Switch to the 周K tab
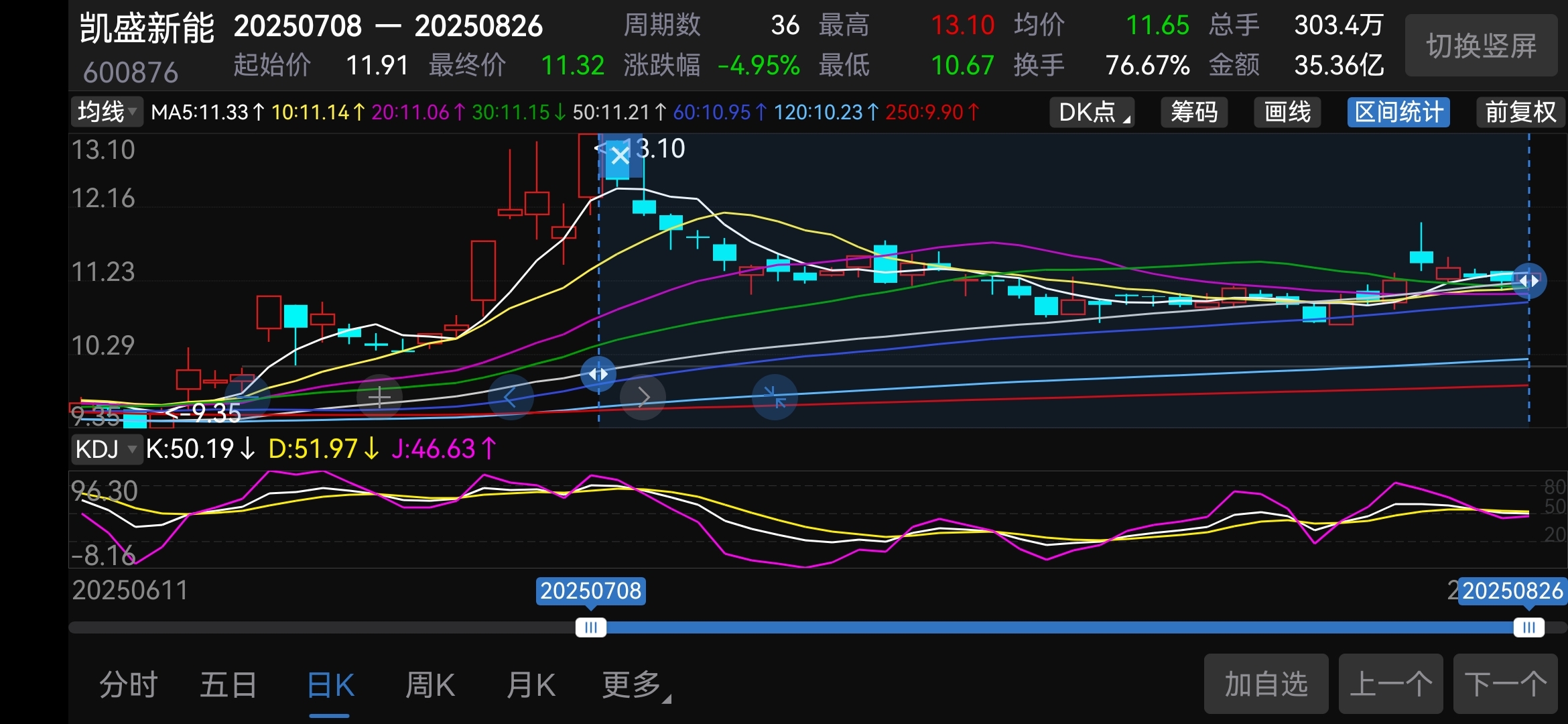The width and height of the screenshot is (1568, 724). pos(430,685)
